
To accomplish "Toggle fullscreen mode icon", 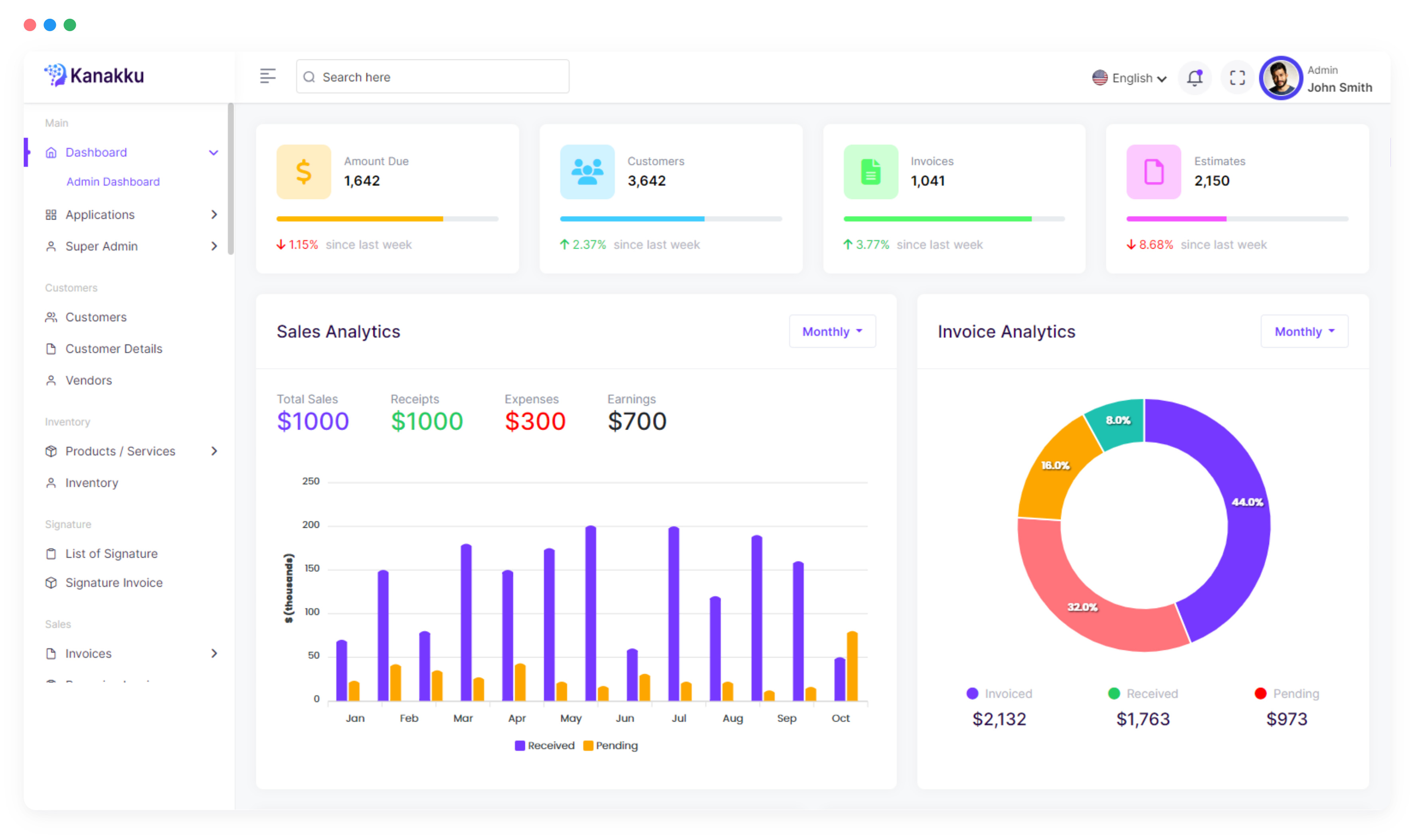I will 1237,77.
